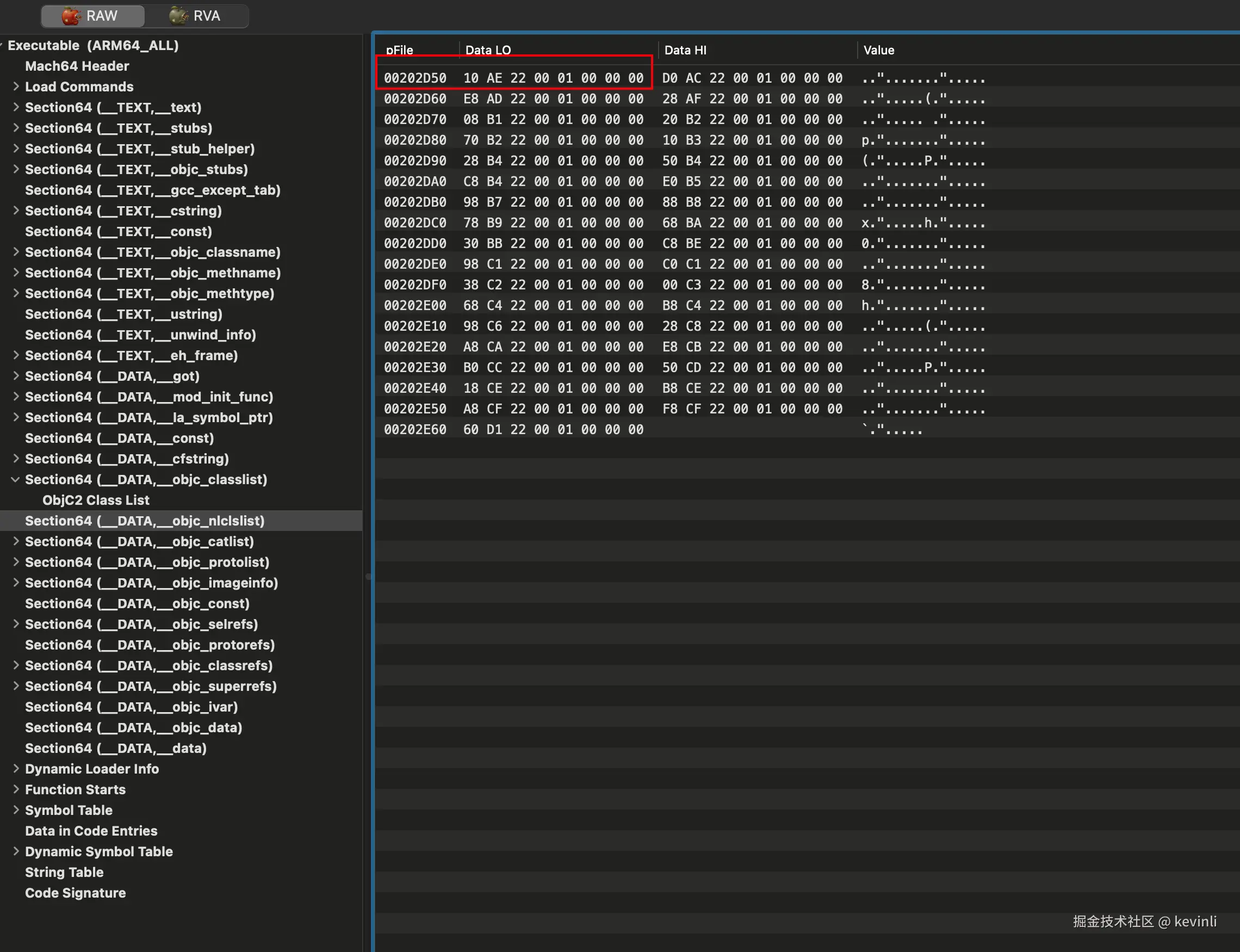Select ObjC2 Class List item
The height and width of the screenshot is (952, 1240).
click(96, 500)
